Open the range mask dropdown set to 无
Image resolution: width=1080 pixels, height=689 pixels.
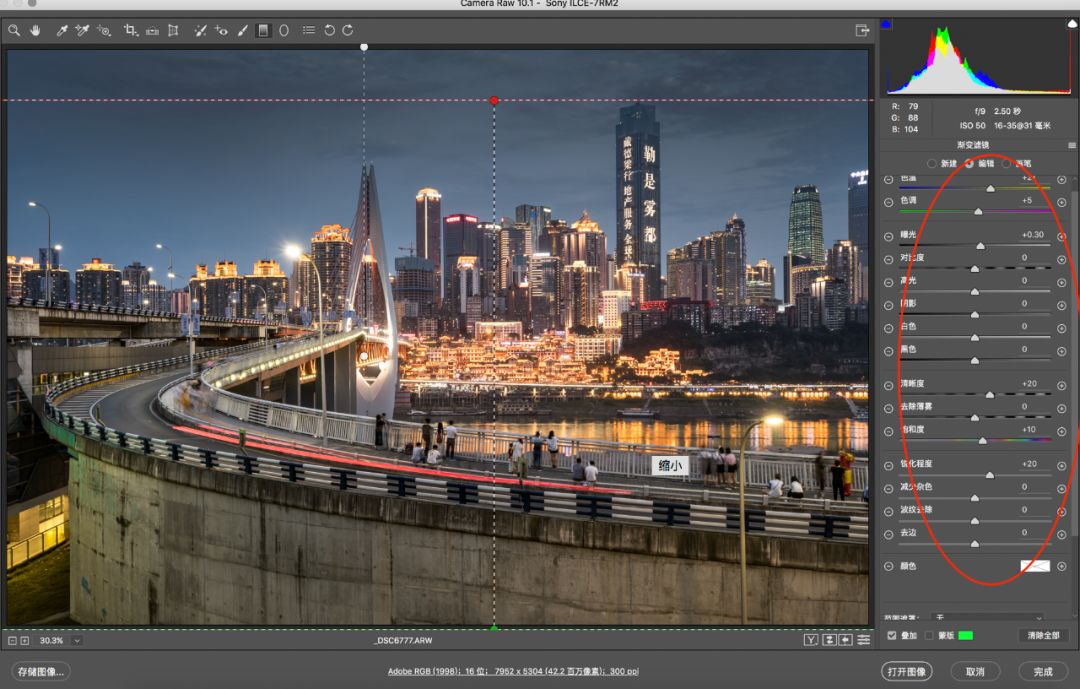[988, 617]
